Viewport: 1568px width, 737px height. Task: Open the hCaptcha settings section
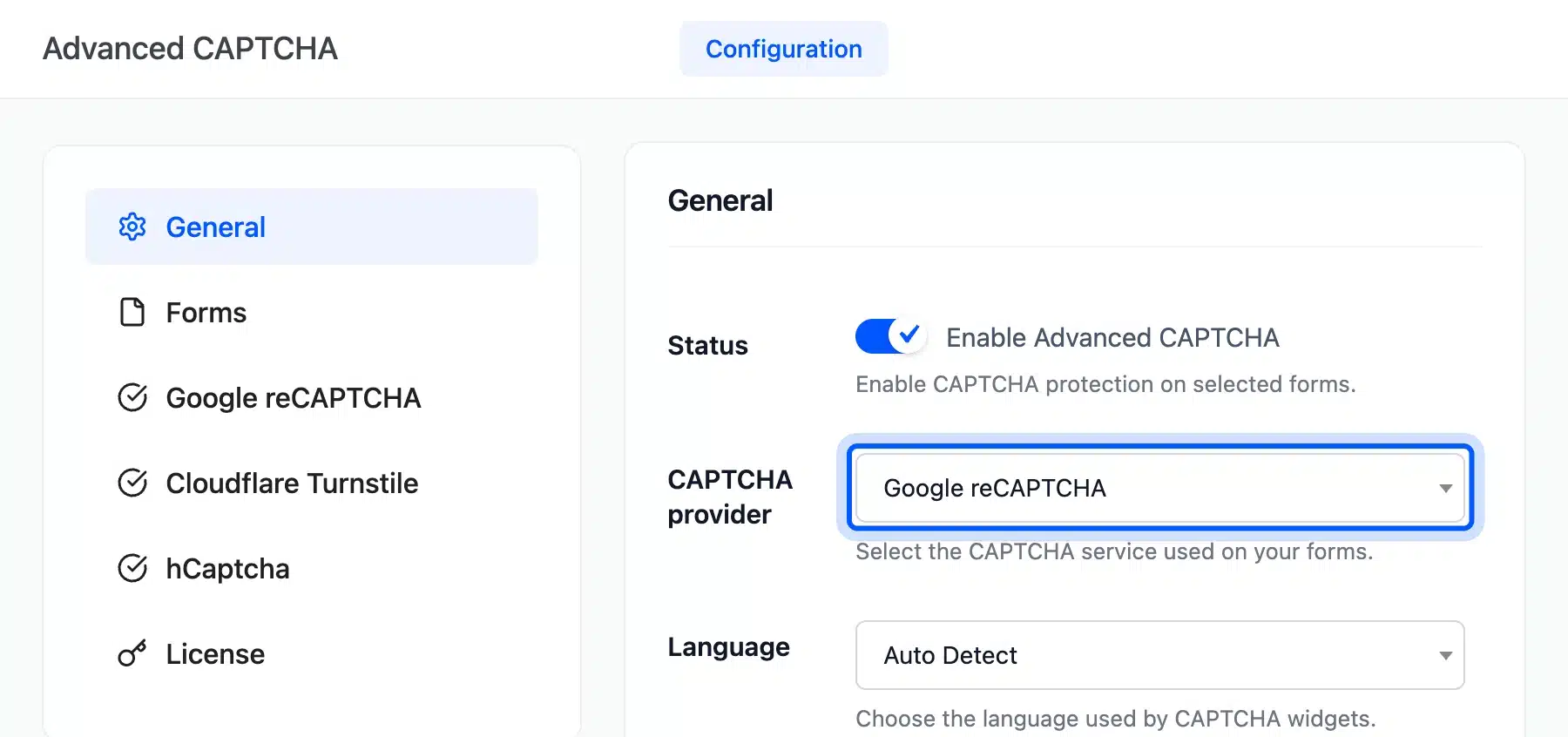coord(312,568)
